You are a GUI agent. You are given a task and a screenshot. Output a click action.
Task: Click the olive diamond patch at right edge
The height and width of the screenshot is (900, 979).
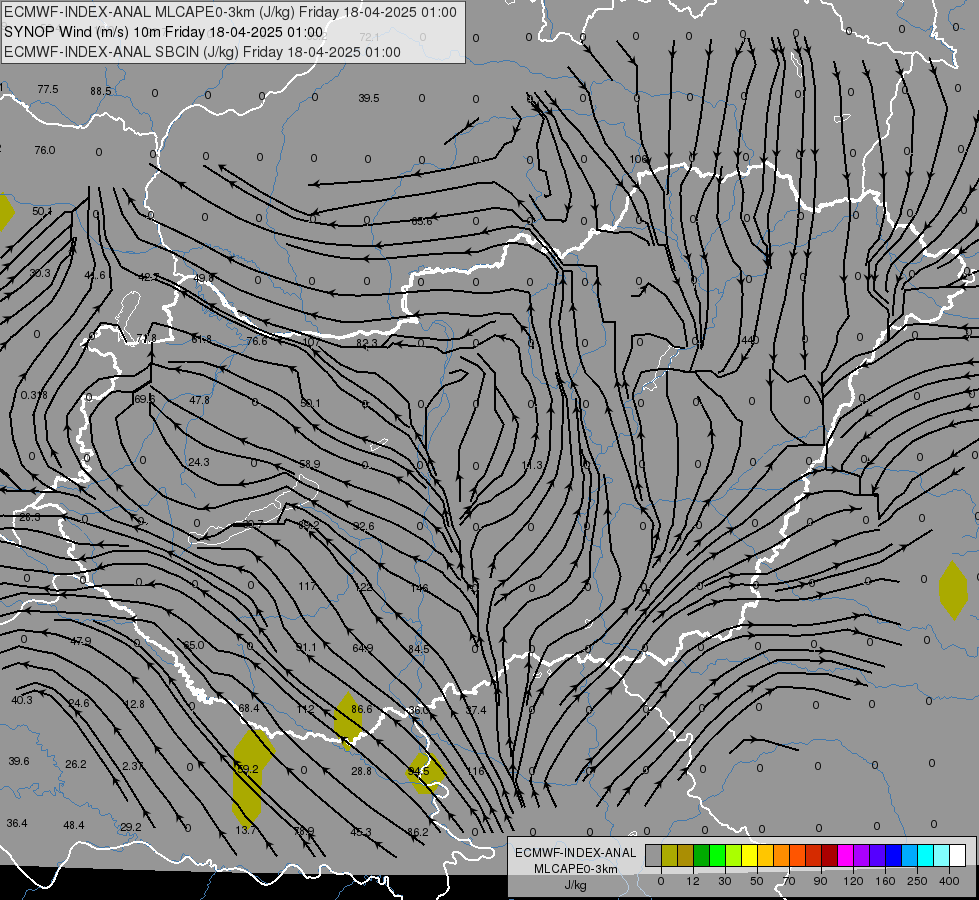pyautogui.click(x=953, y=590)
